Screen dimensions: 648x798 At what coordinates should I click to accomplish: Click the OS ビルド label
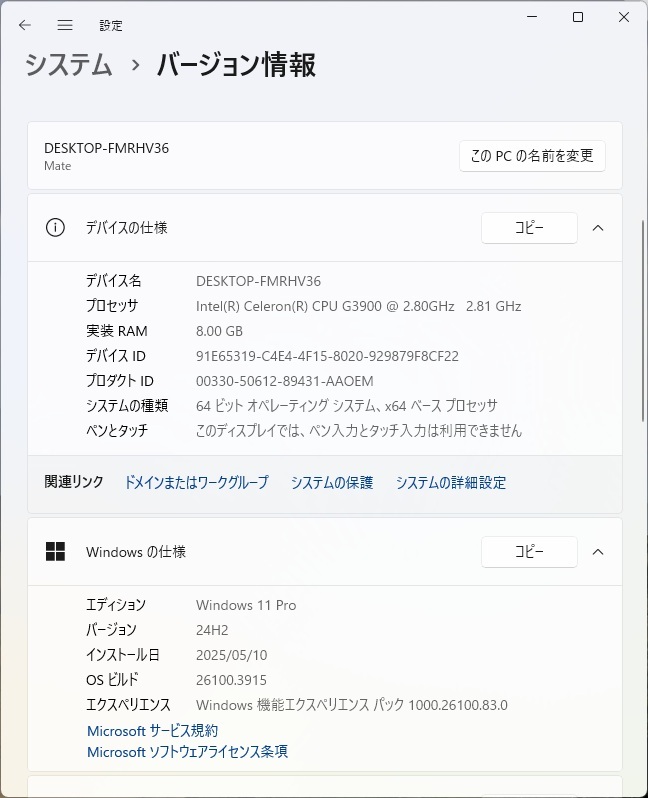tap(112, 679)
